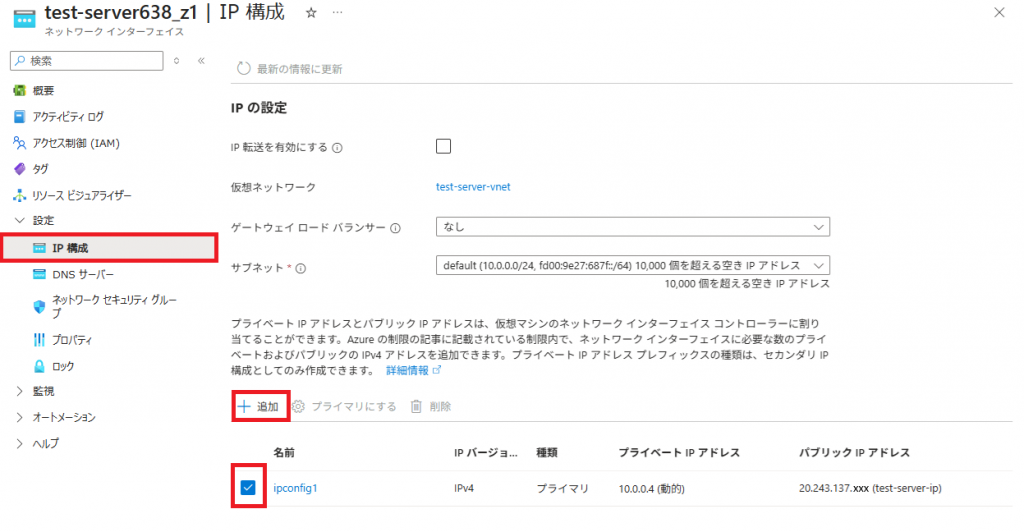Collapse the sidebar with double chevron icon
1024x532 pixels.
[201, 61]
